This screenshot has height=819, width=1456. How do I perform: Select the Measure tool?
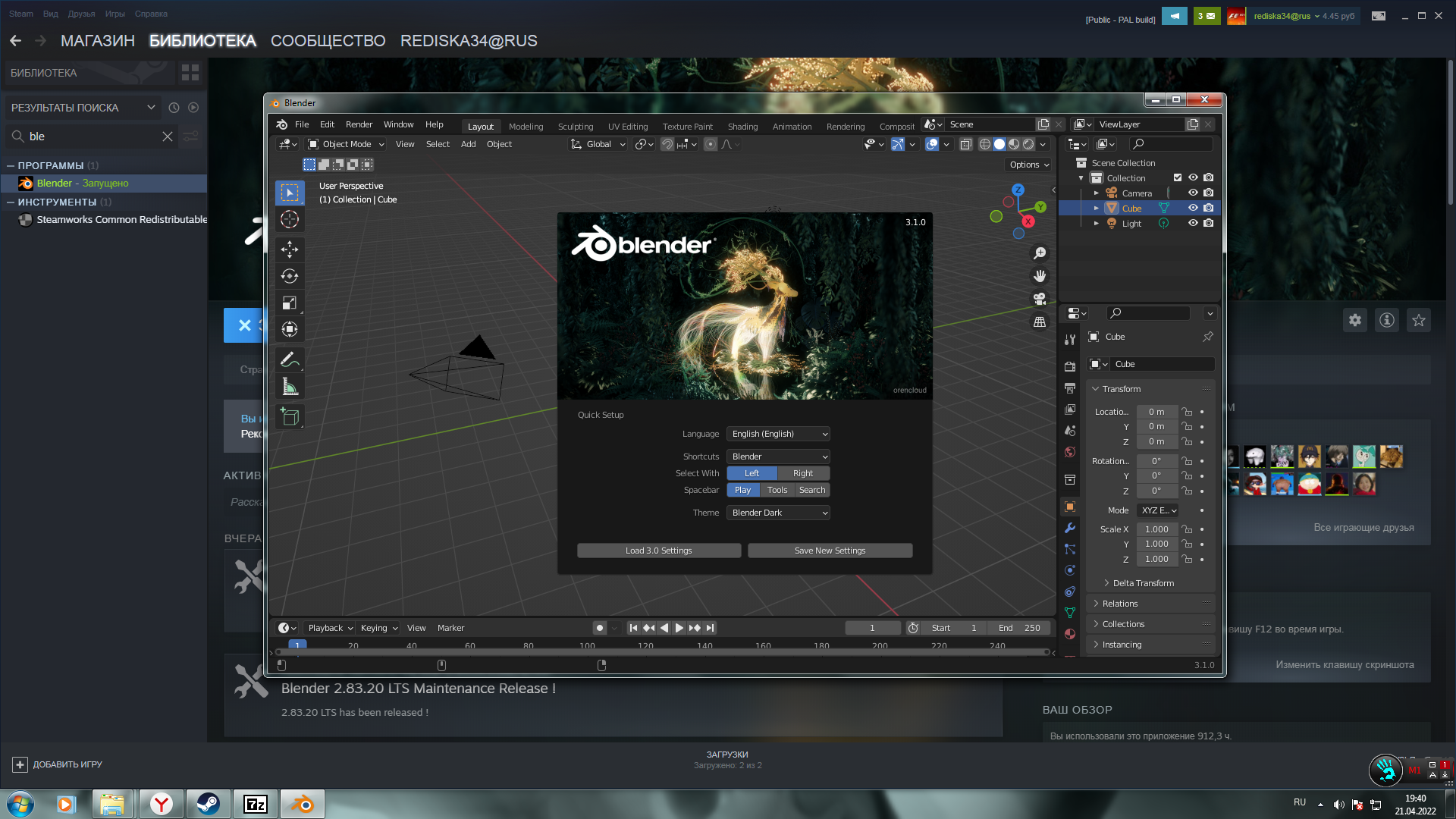289,387
